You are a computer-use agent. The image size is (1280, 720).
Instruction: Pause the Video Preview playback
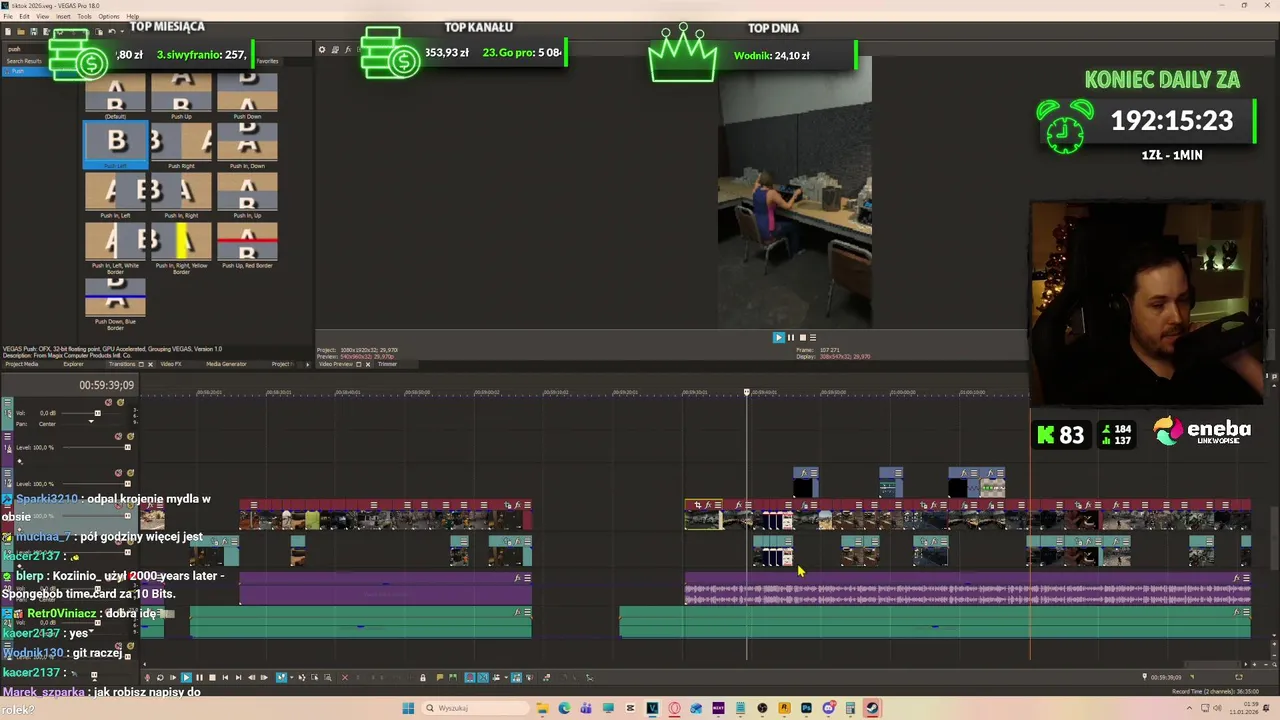click(791, 337)
